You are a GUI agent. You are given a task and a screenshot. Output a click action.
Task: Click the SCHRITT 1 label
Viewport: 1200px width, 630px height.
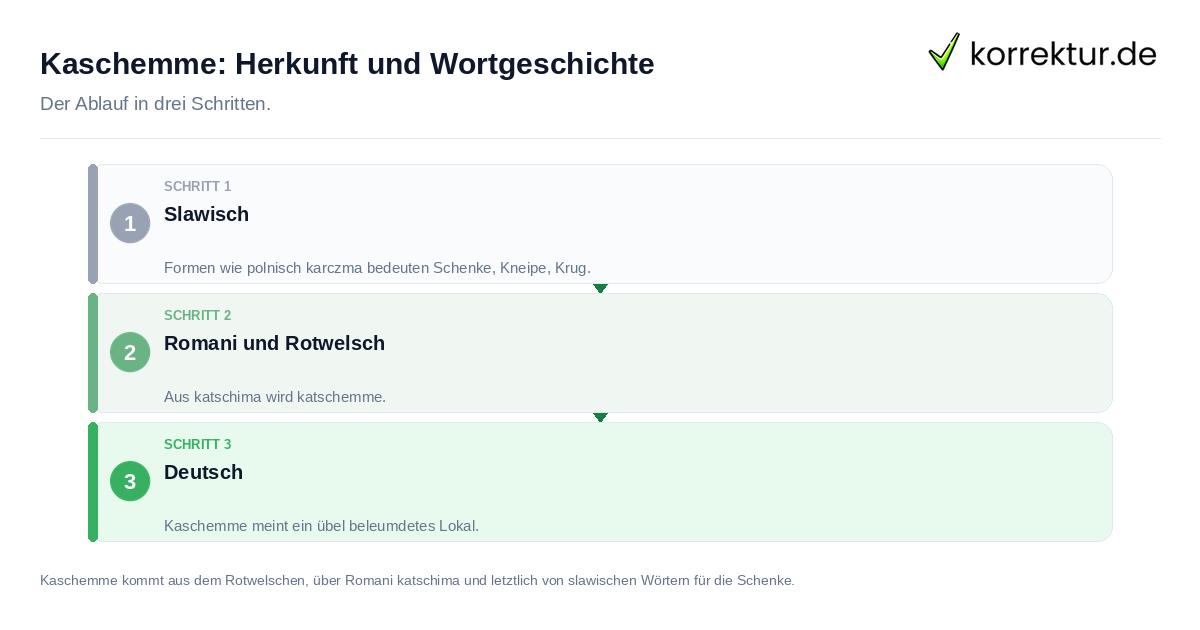tap(198, 187)
